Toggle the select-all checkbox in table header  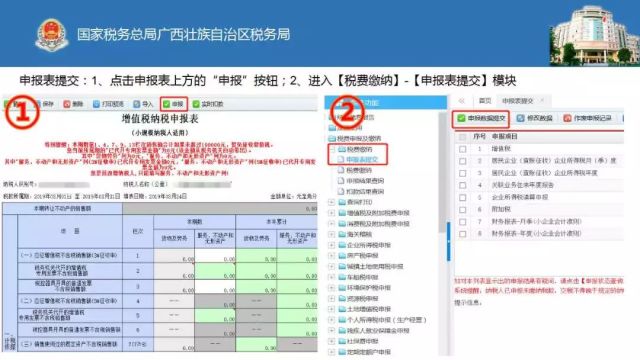[x=462, y=137]
